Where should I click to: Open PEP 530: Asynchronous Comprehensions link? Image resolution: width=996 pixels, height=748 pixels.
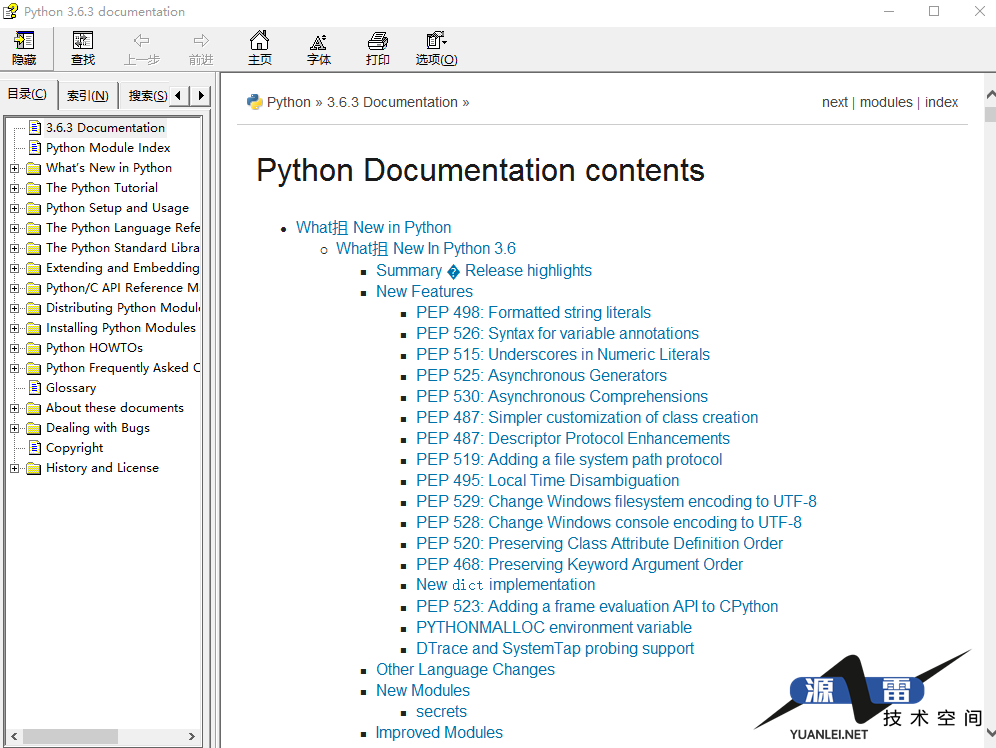point(562,396)
